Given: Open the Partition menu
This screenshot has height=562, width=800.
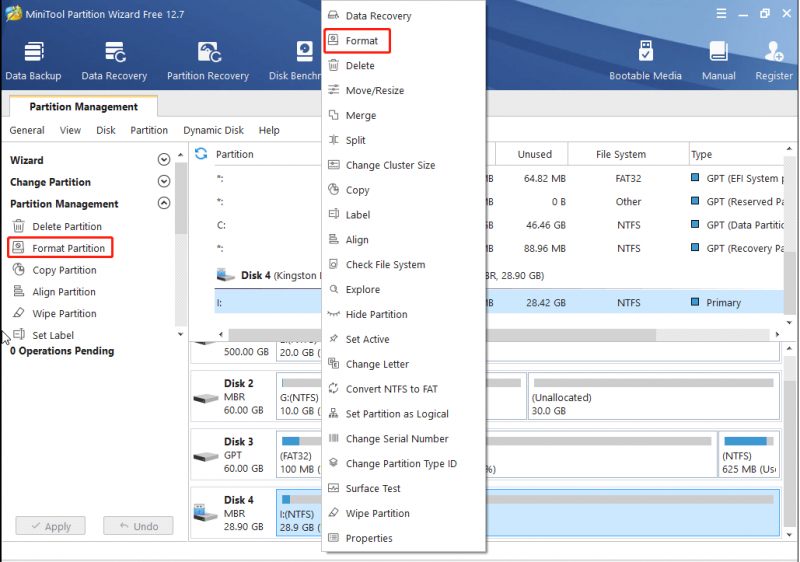Looking at the screenshot, I should coord(149,130).
